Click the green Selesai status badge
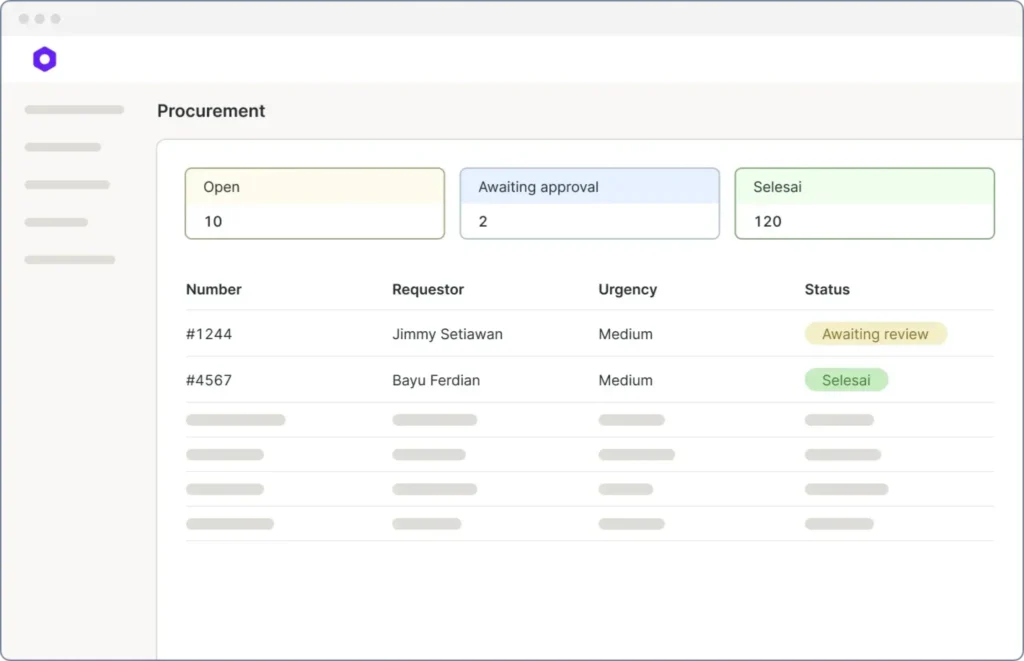Image resolution: width=1024 pixels, height=661 pixels. [x=846, y=380]
